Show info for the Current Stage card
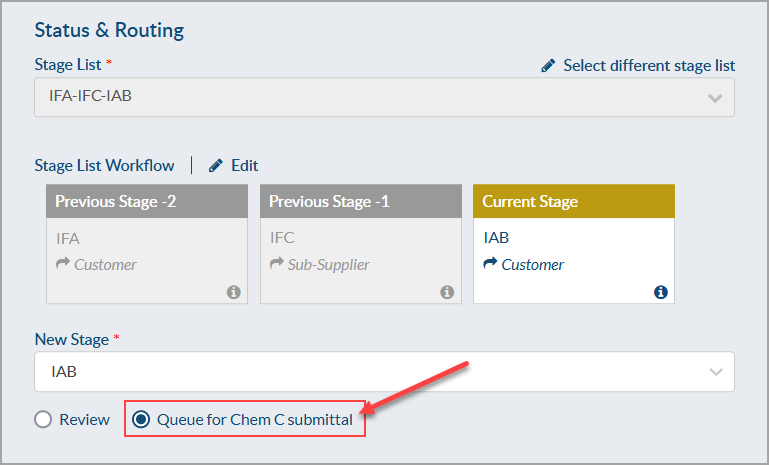Viewport: 769px width, 465px height. pyautogui.click(x=660, y=292)
